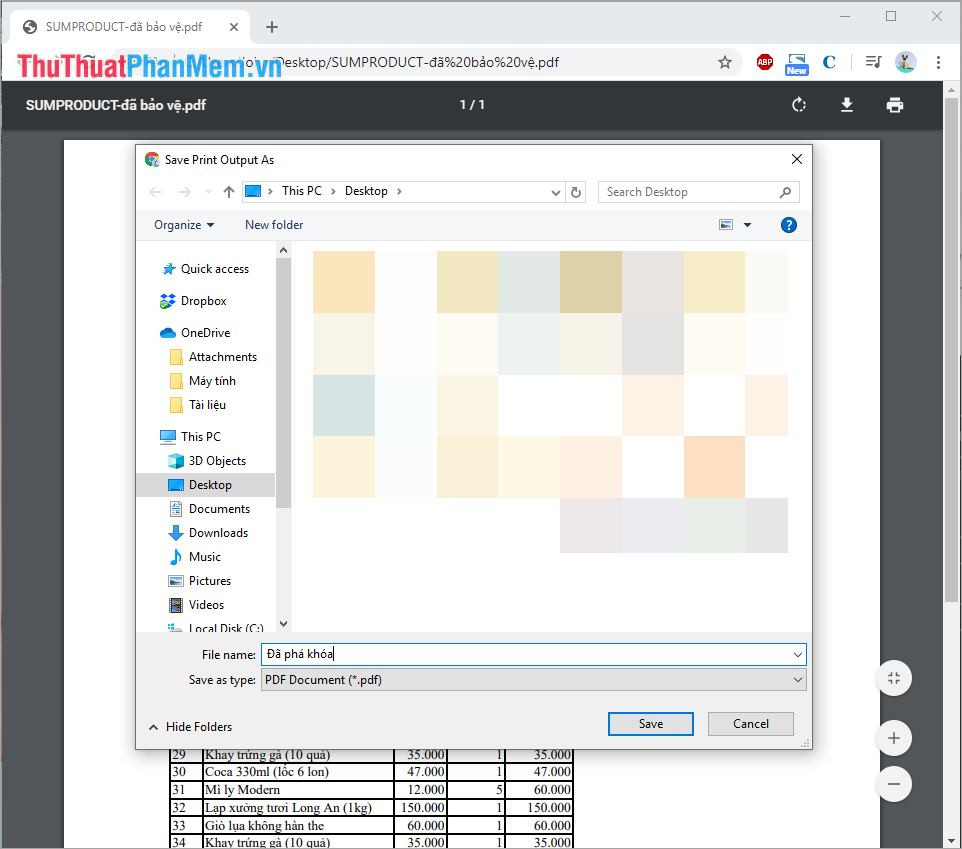
Task: Click the PDF viewer vertical scrollbar
Action: (951, 350)
